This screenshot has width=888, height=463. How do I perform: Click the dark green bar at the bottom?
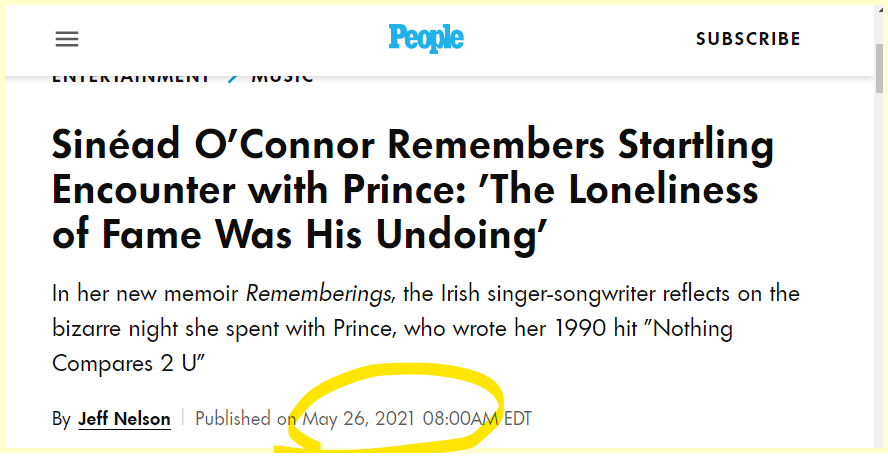(x=444, y=457)
